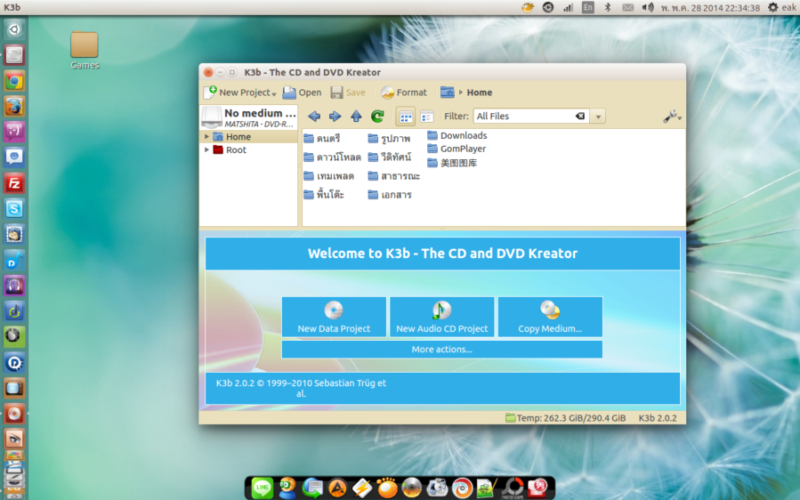Click the New Project toolbar icon
The image size is (800, 500).
210,92
